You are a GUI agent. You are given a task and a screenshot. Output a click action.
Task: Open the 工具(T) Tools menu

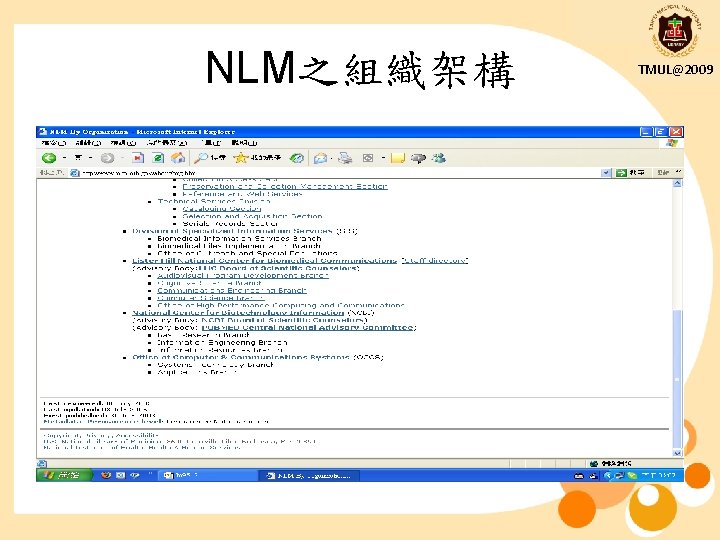click(212, 143)
